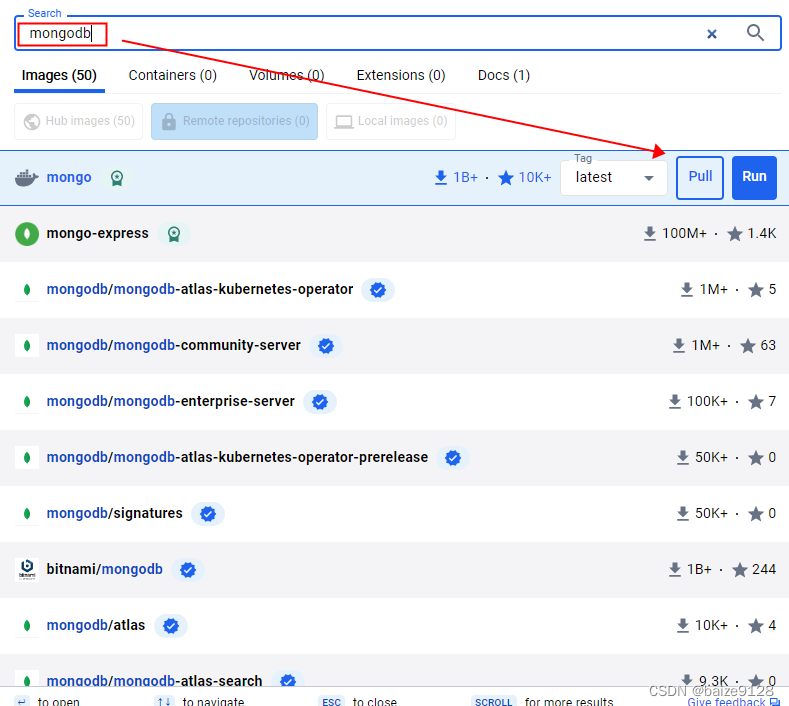Click download icon showing 100K+
This screenshot has height=706, width=789.
tap(675, 402)
